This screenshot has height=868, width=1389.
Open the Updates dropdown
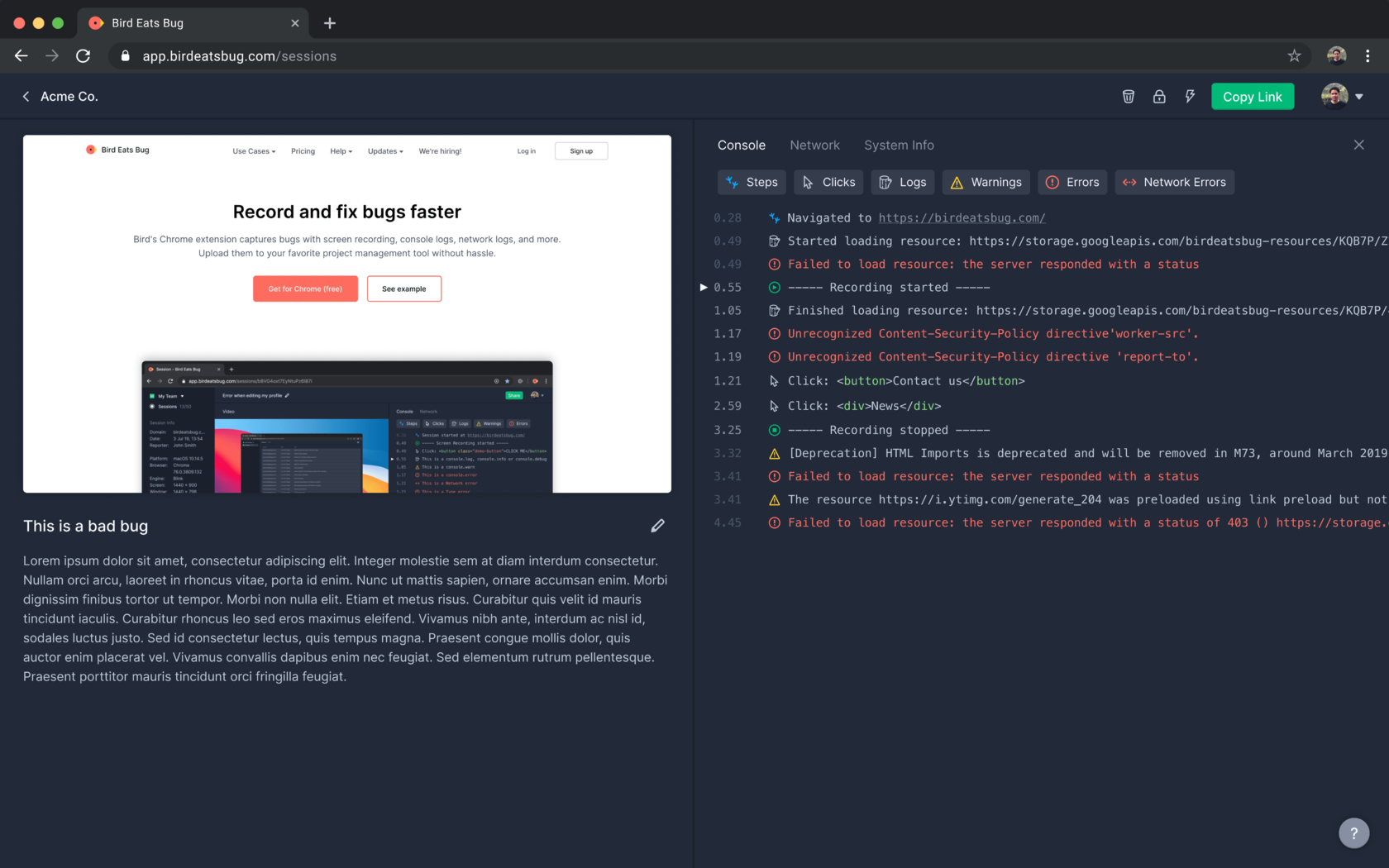pos(384,151)
